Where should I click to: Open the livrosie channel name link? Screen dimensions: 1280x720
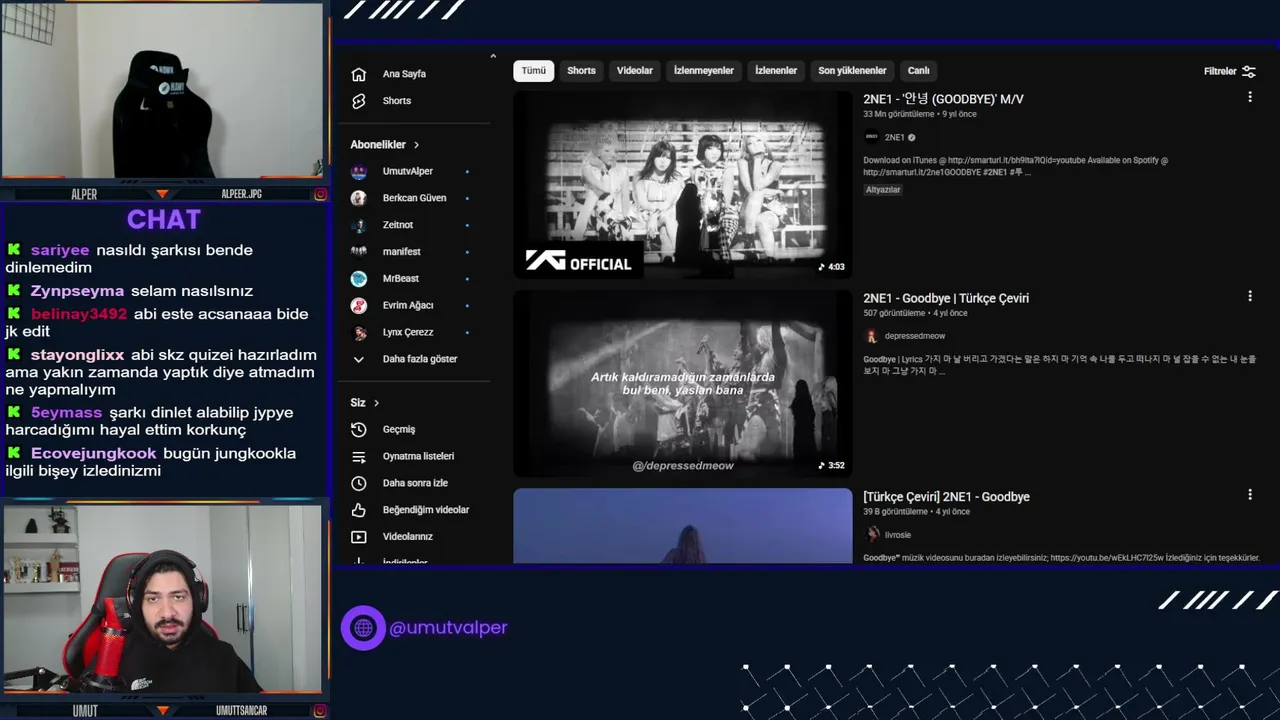coord(898,535)
